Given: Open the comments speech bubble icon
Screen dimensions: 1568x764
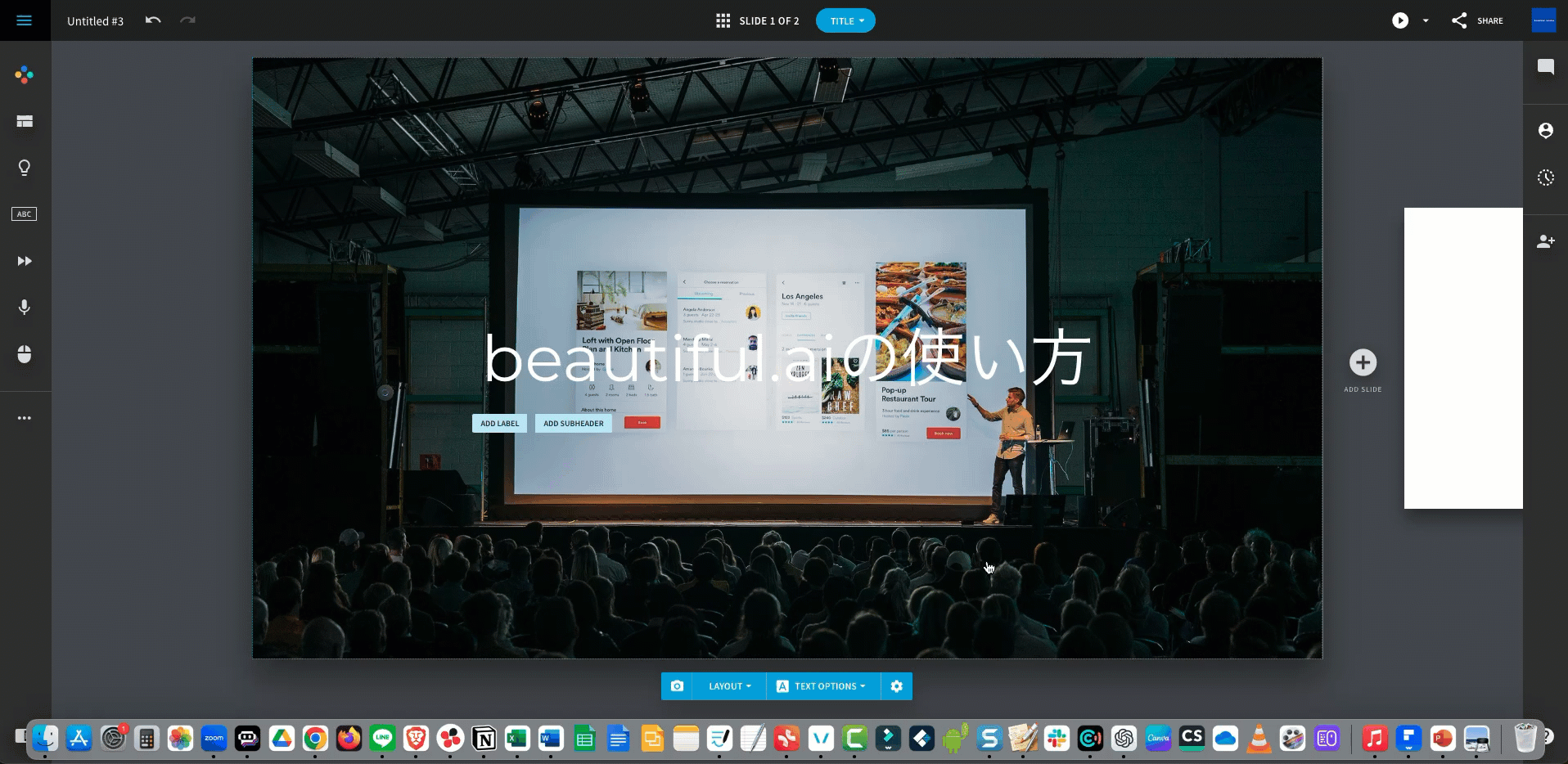Looking at the screenshot, I should coord(1546,67).
